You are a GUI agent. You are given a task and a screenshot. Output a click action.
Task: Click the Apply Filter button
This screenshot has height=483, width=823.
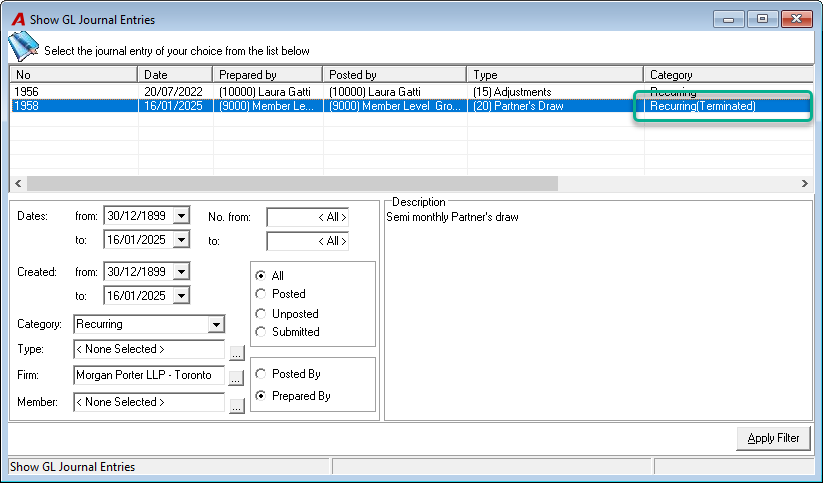(773, 438)
